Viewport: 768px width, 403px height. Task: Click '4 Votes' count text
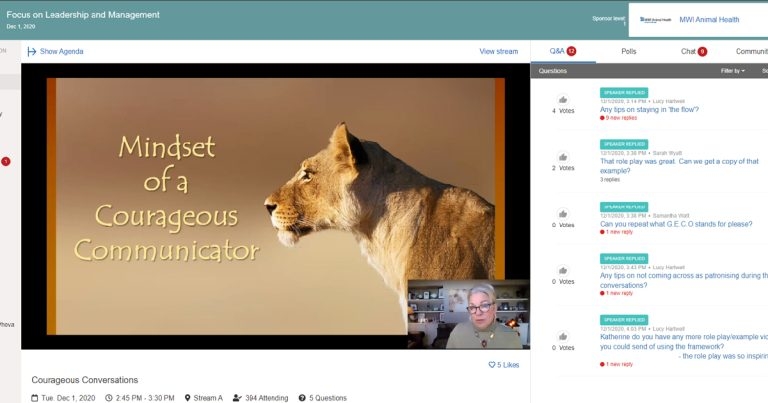coord(563,111)
